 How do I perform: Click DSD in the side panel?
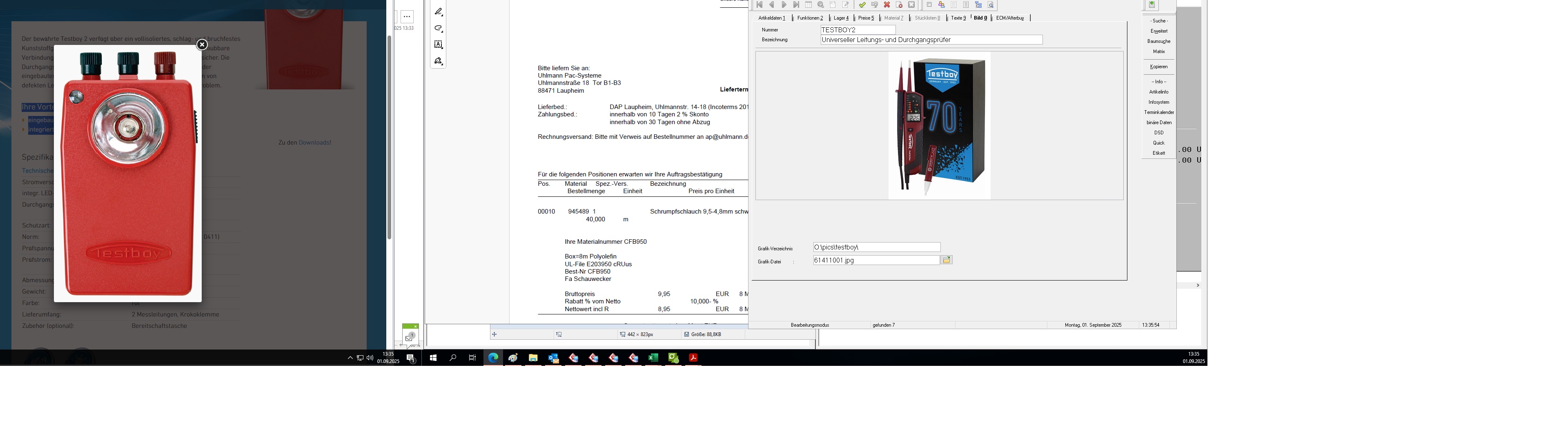[x=1159, y=133]
